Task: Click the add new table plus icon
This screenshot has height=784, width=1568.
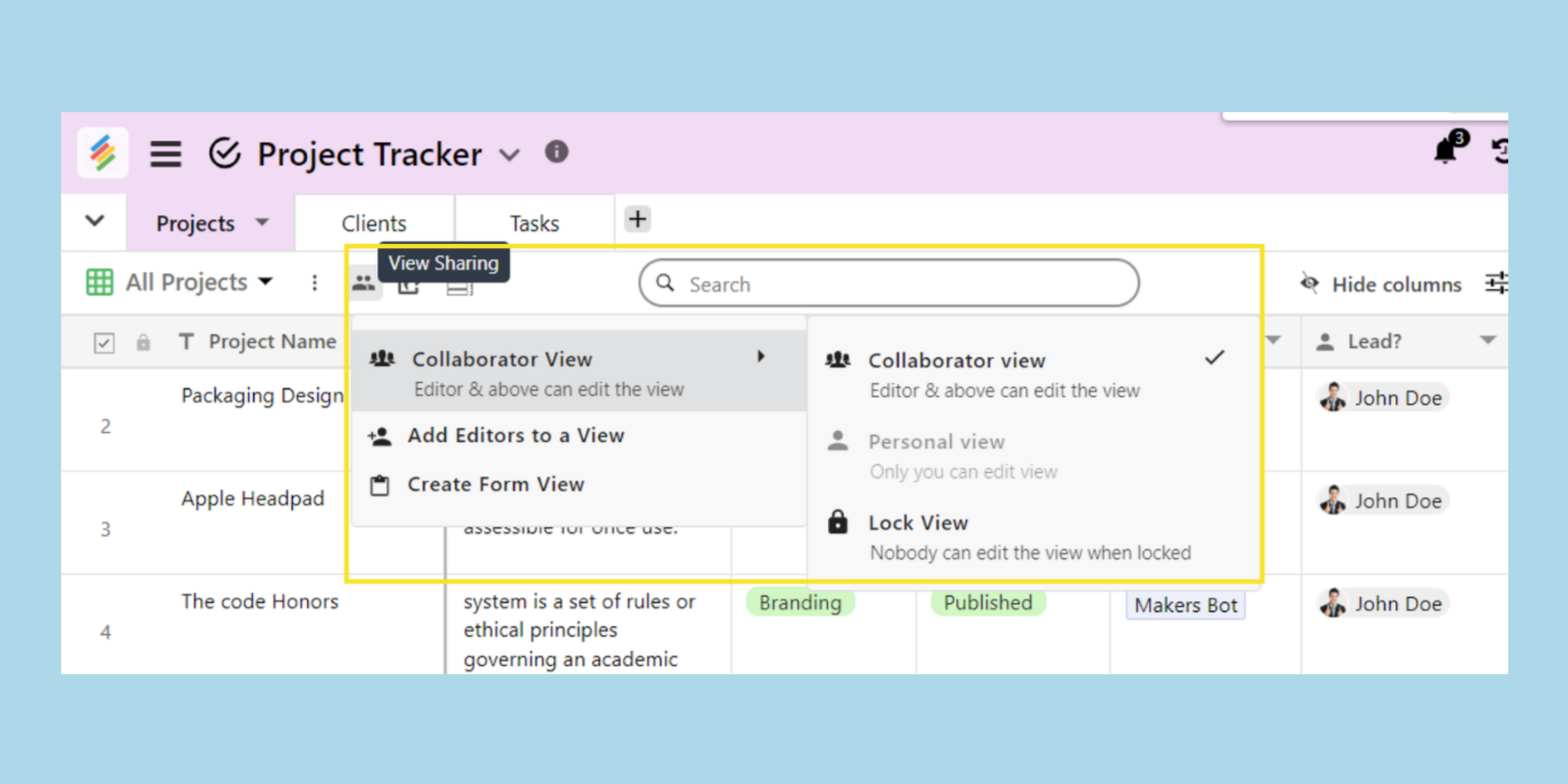Action: pyautogui.click(x=637, y=219)
